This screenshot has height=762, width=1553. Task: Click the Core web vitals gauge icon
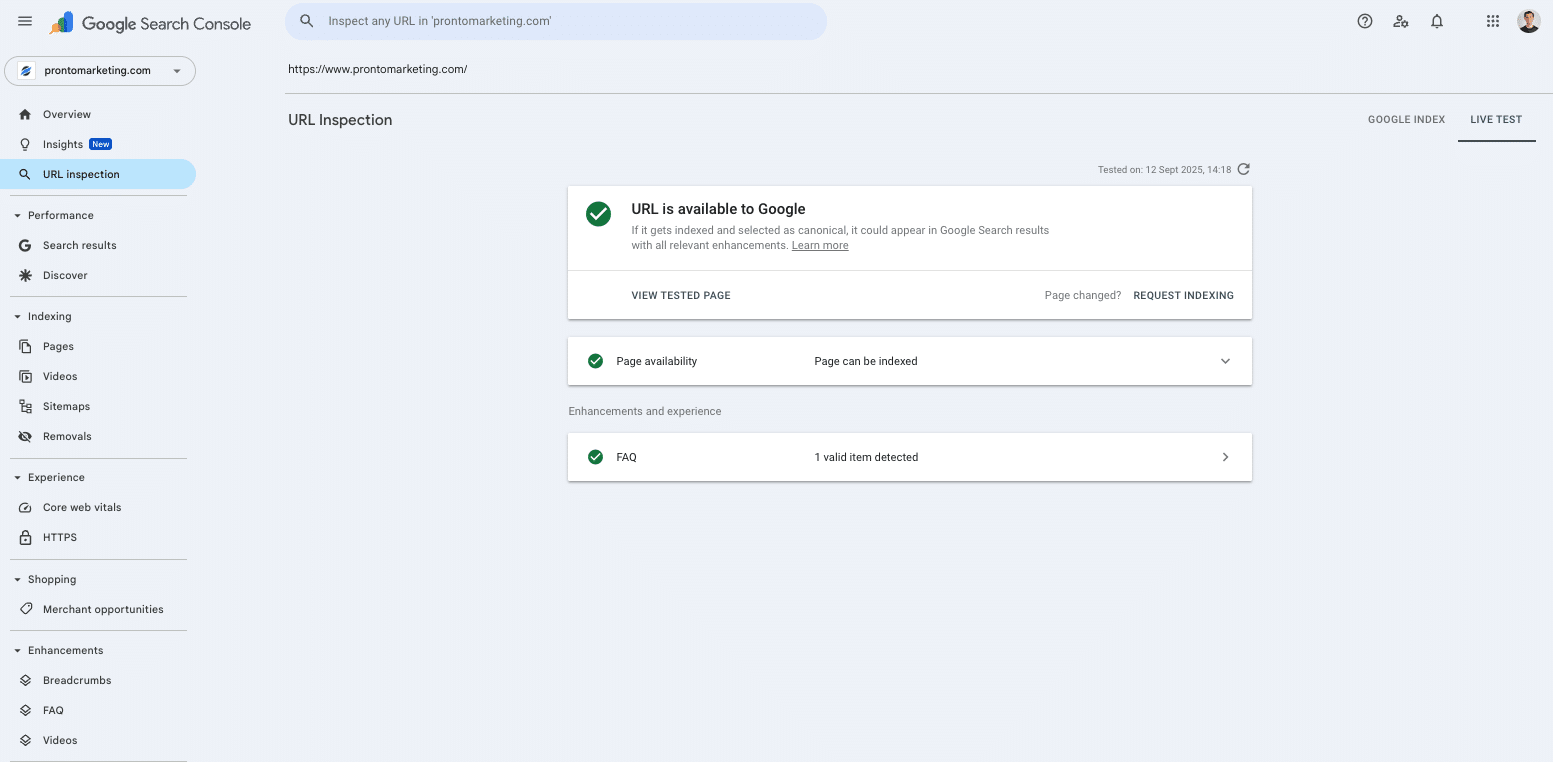tap(25, 507)
